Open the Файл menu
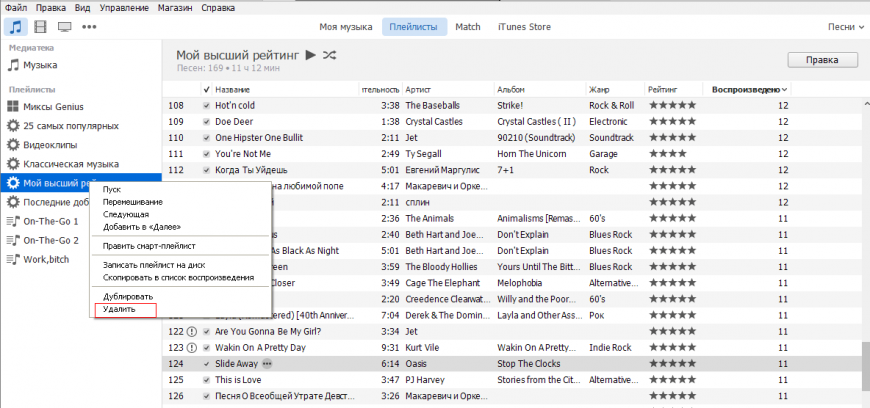Viewport: 870px width, 408px height. 15,7
